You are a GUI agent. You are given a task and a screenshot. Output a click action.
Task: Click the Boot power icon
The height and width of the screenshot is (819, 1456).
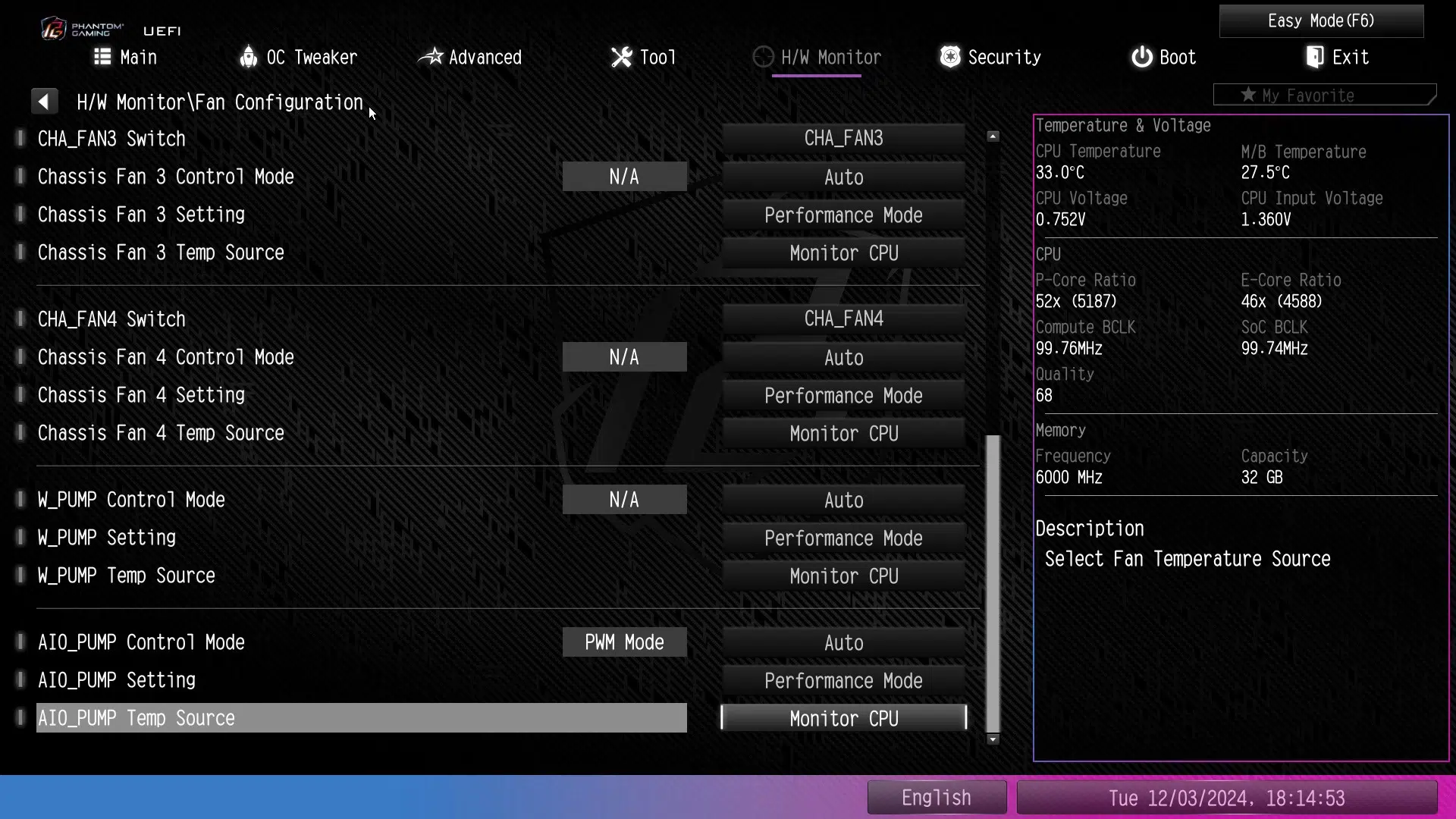(x=1142, y=57)
